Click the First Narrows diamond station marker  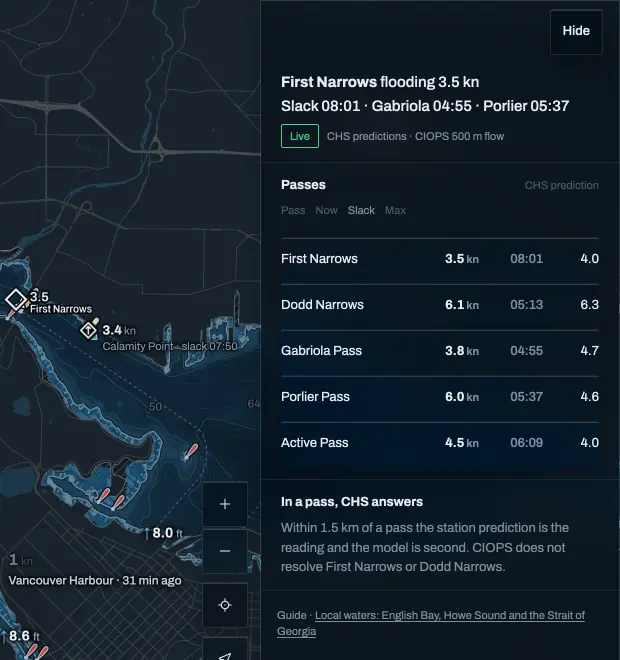click(16, 300)
